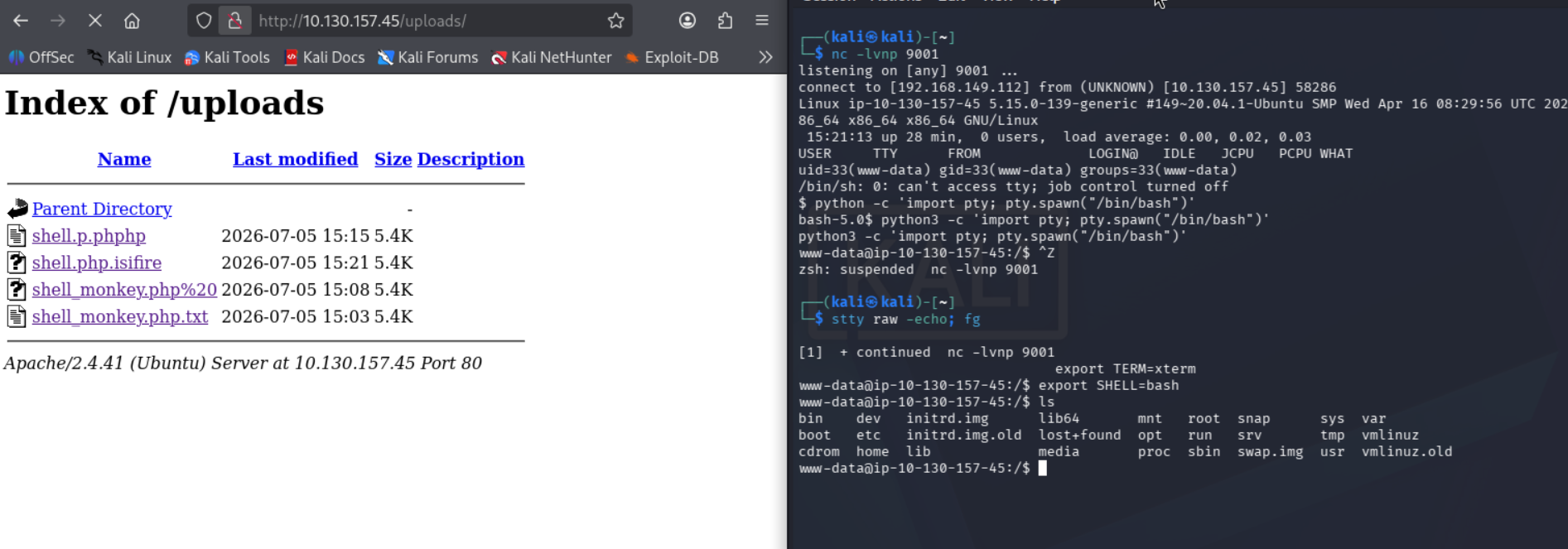Open the Firefox hamburger menu
This screenshot has width=1568, height=549.
tap(762, 21)
